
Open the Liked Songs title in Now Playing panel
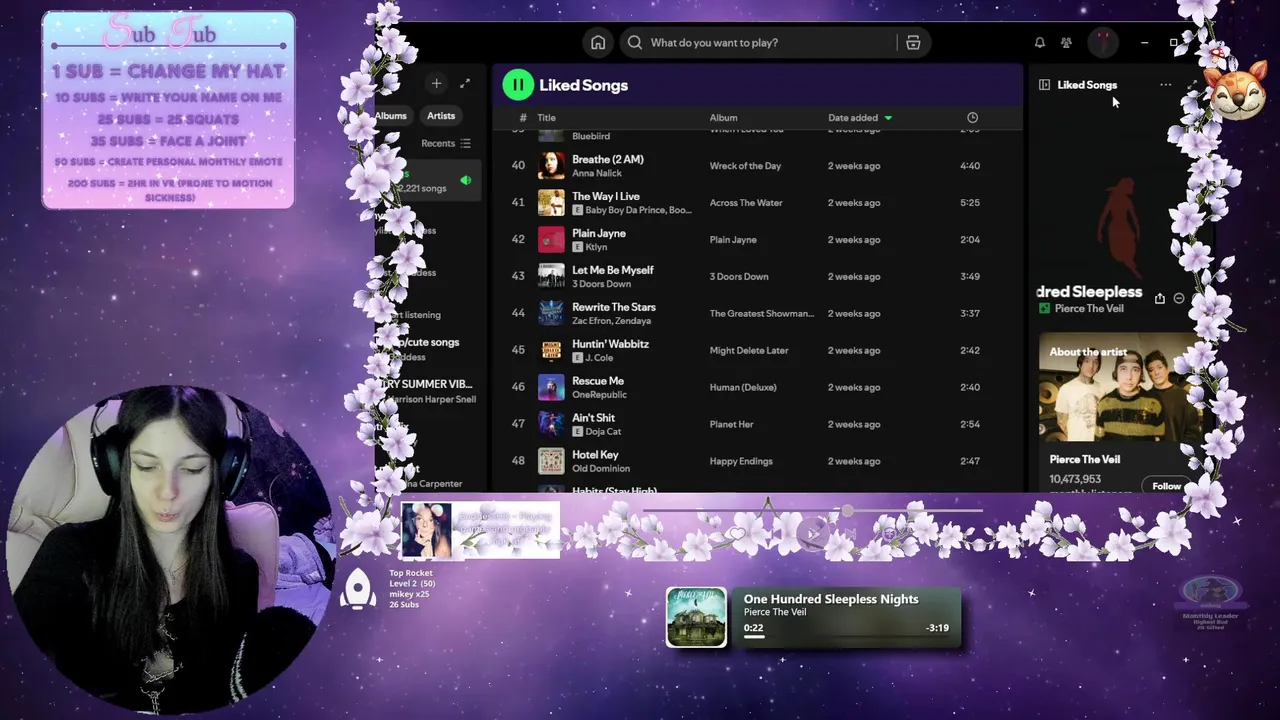pyautogui.click(x=1087, y=85)
